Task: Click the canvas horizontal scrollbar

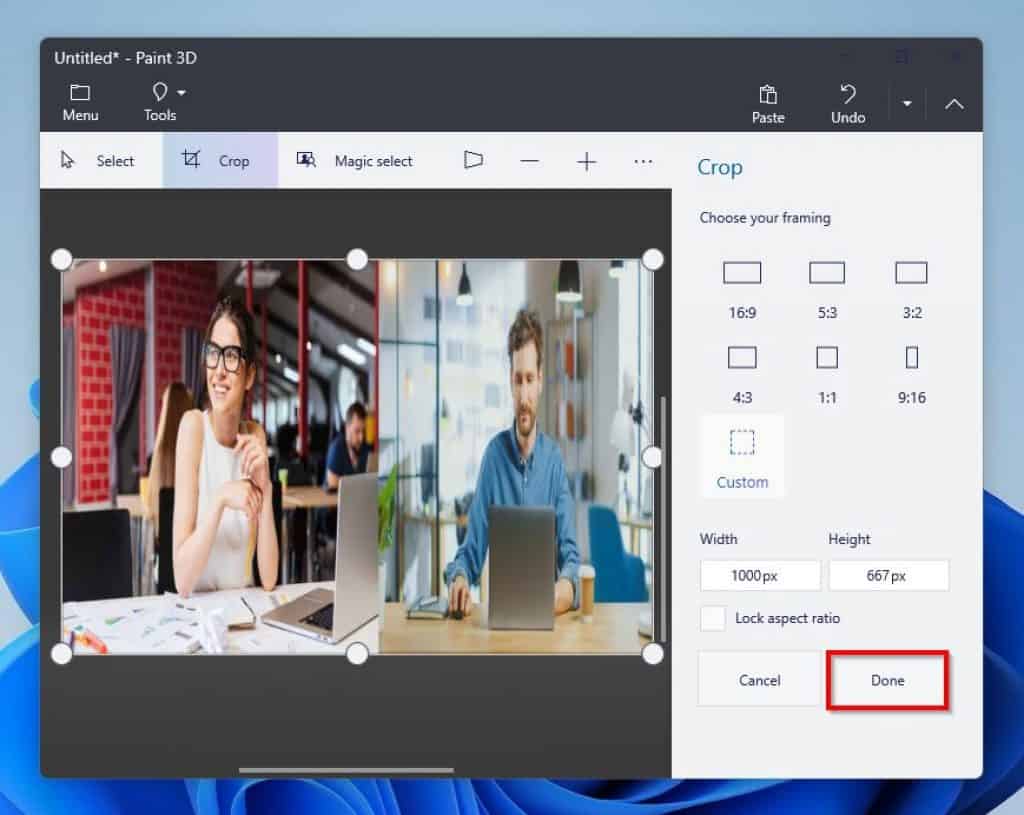Action: 346,771
